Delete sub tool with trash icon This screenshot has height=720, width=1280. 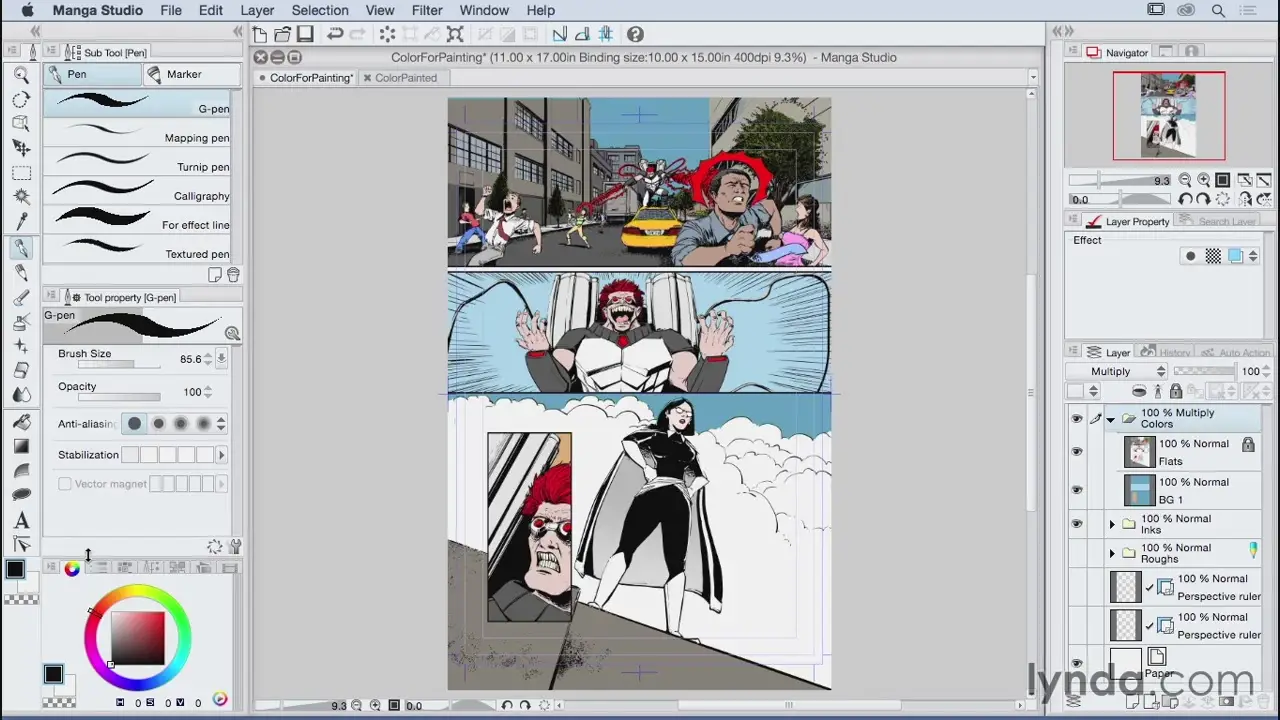pos(233,275)
